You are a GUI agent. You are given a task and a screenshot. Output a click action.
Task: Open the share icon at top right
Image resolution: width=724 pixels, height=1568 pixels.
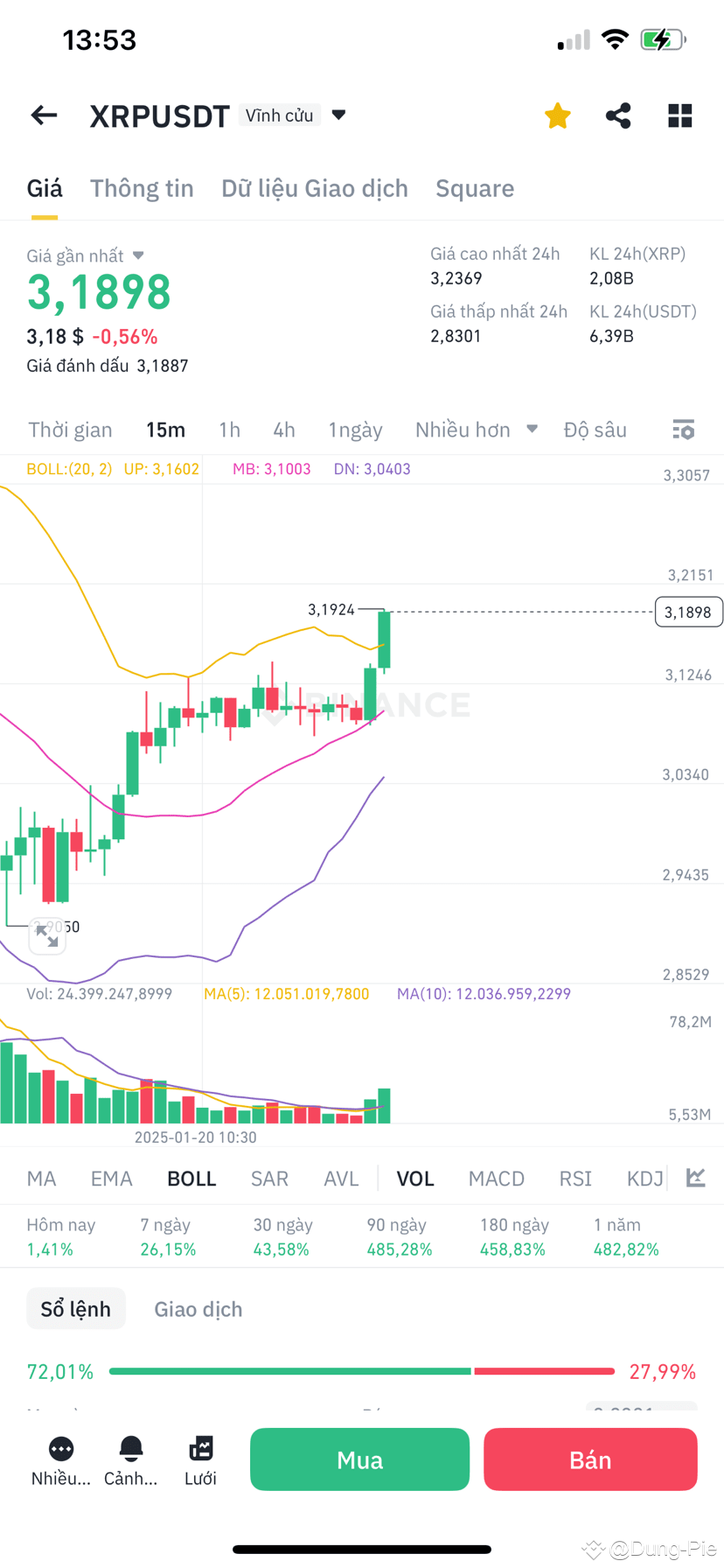[618, 115]
